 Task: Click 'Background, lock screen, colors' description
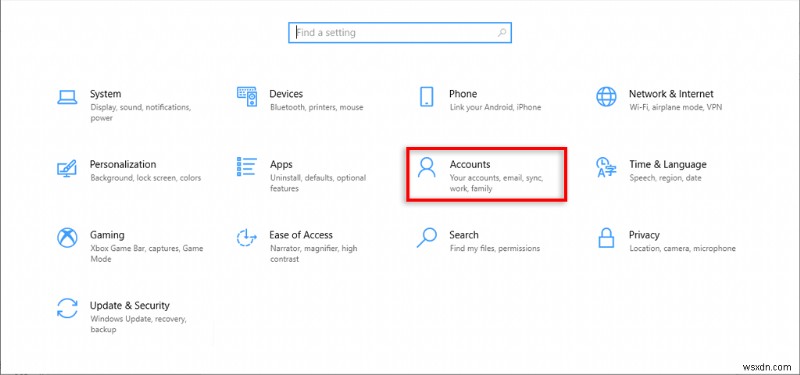pyautogui.click(x=146, y=178)
